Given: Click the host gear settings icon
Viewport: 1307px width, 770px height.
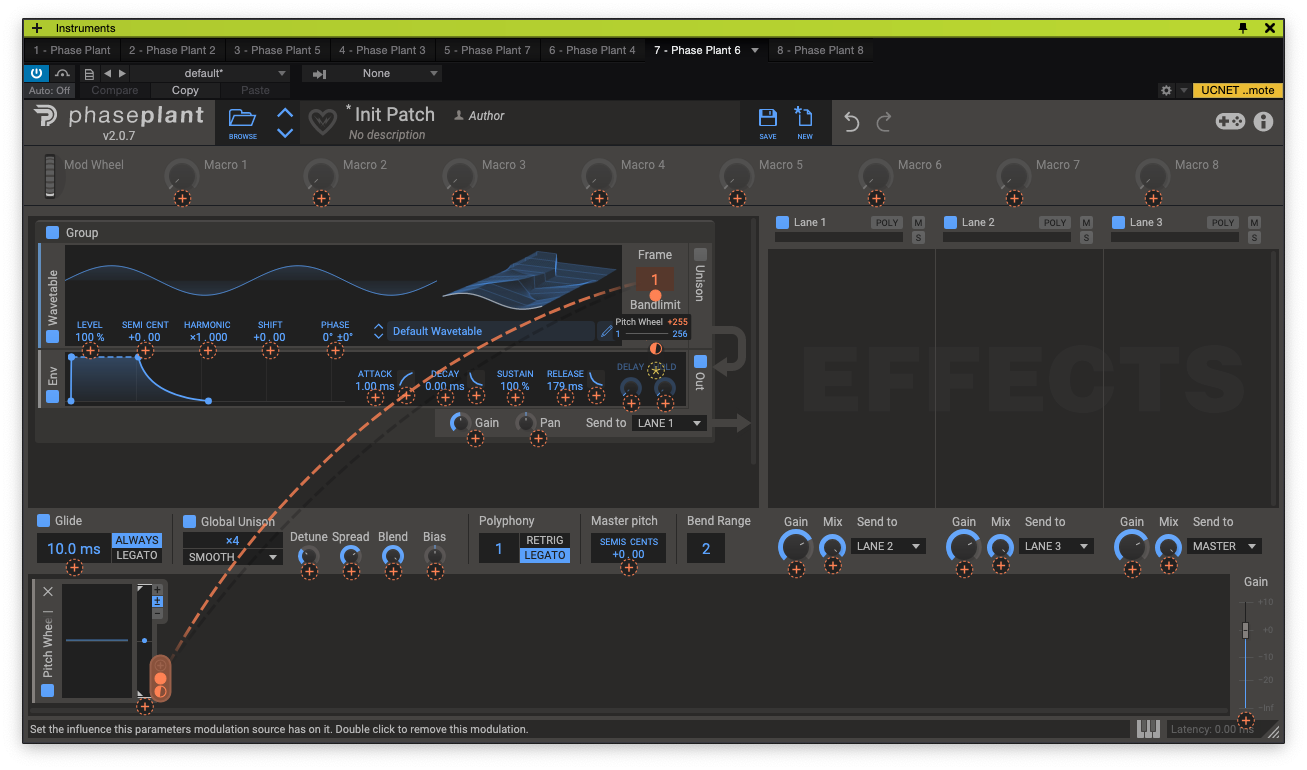Looking at the screenshot, I should [x=1166, y=90].
